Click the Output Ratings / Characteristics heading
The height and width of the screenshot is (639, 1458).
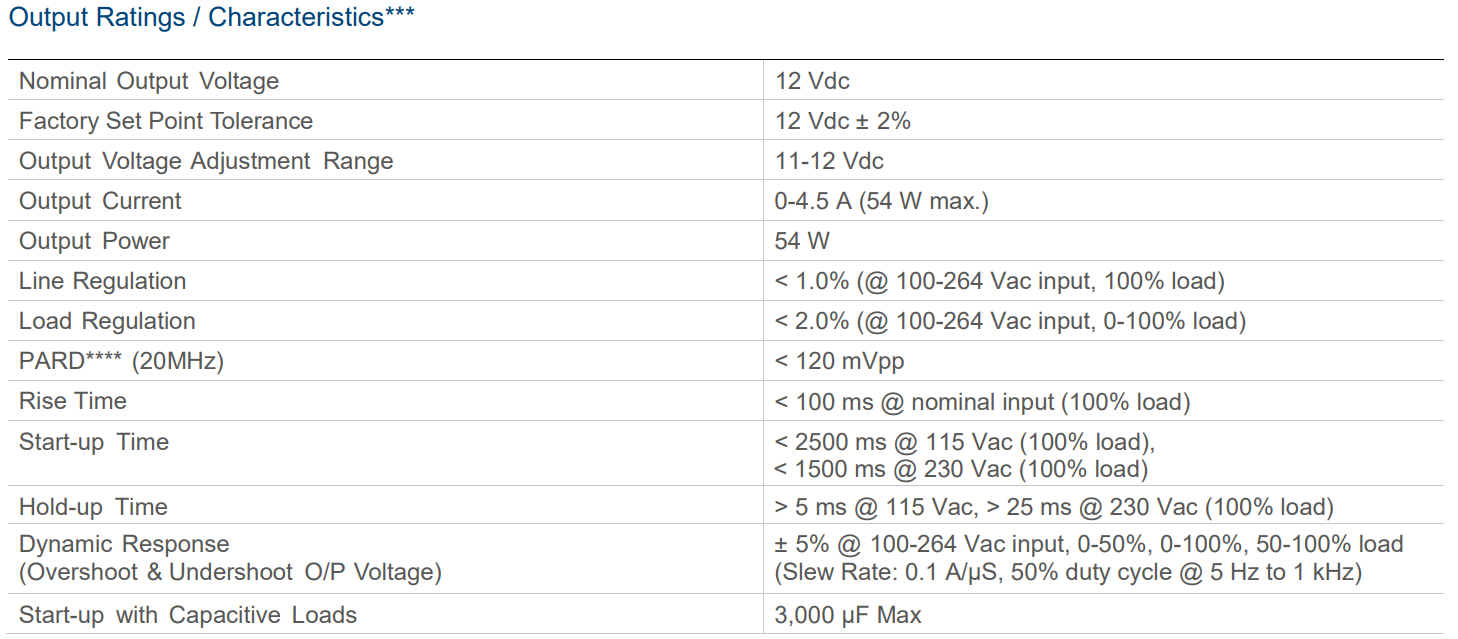coord(211,17)
